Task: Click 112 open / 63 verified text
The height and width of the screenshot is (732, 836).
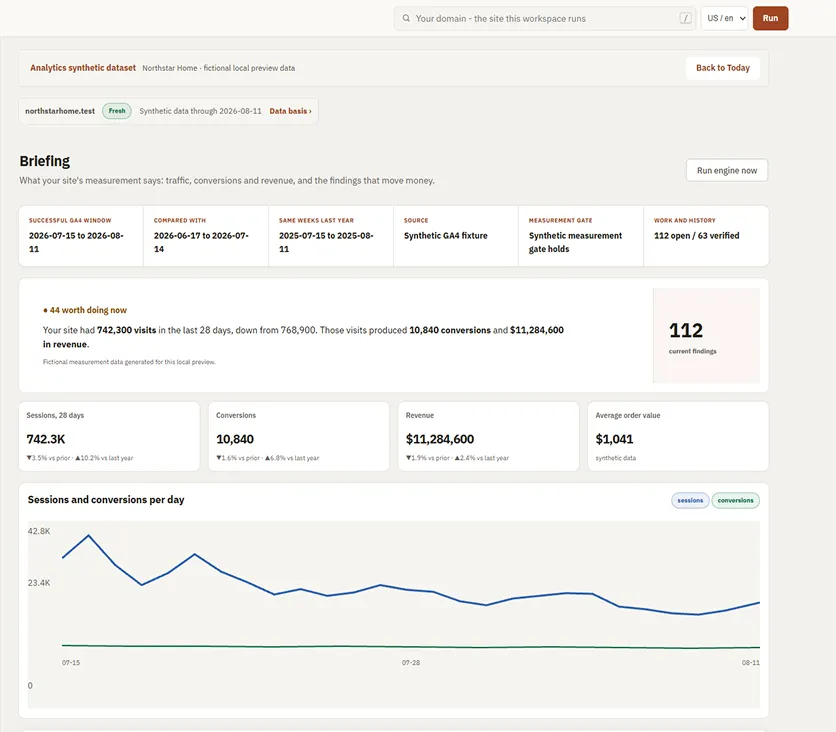Action: point(696,236)
